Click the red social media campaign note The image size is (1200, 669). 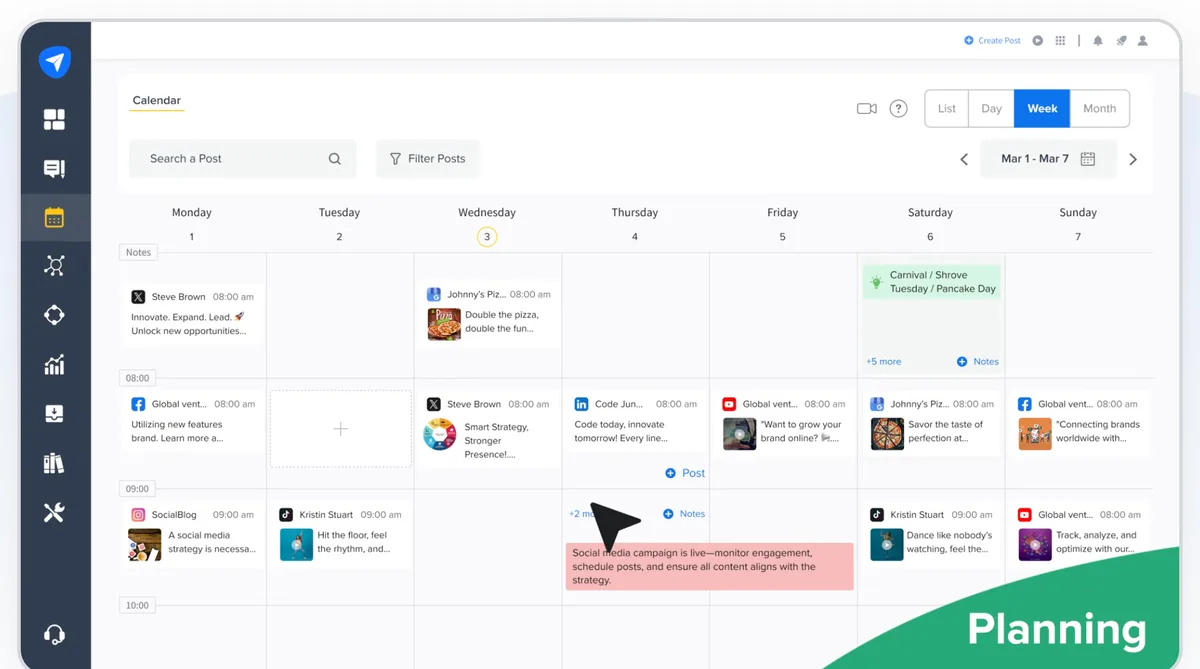709,566
